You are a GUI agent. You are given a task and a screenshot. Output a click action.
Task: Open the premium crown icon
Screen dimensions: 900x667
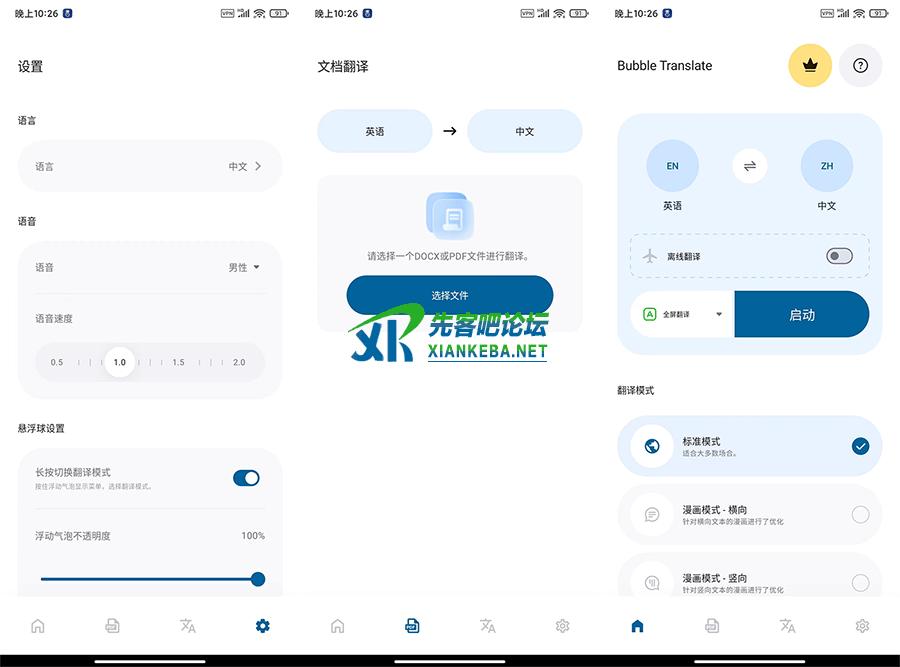pyautogui.click(x=810, y=66)
